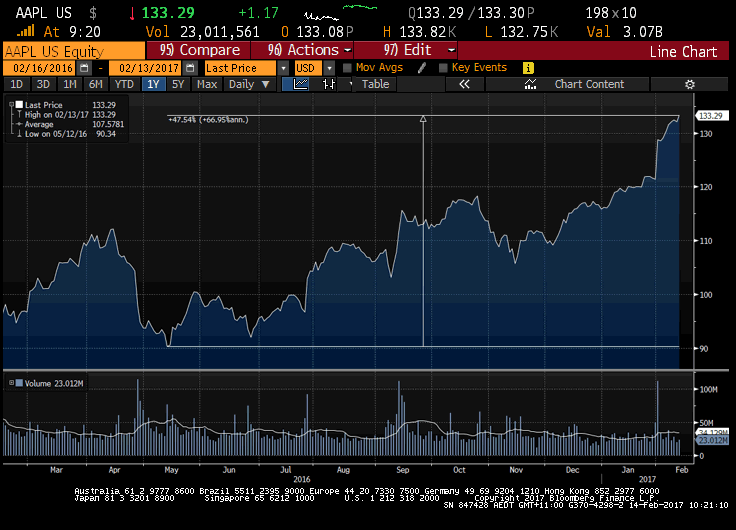This screenshot has width=736, height=530.
Task: Open chart settings gear icon
Action: pos(690,84)
